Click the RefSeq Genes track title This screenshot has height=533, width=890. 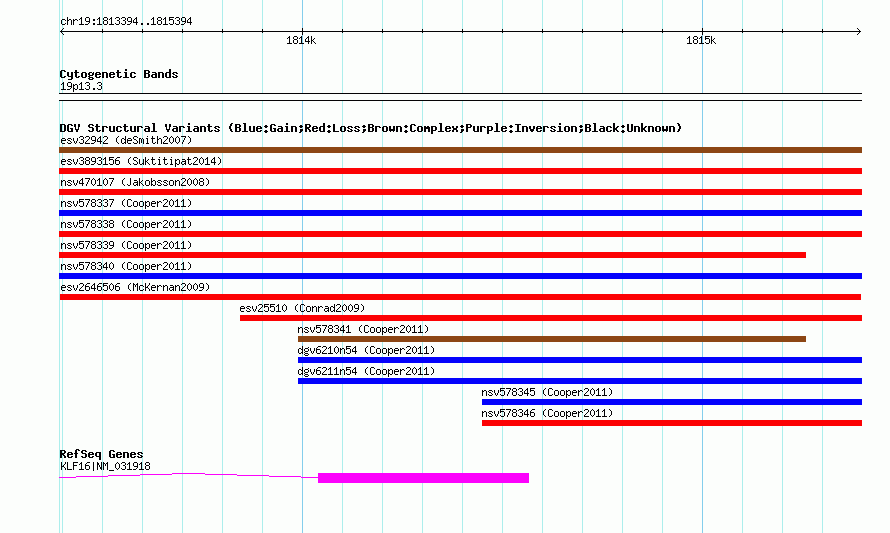coord(102,454)
